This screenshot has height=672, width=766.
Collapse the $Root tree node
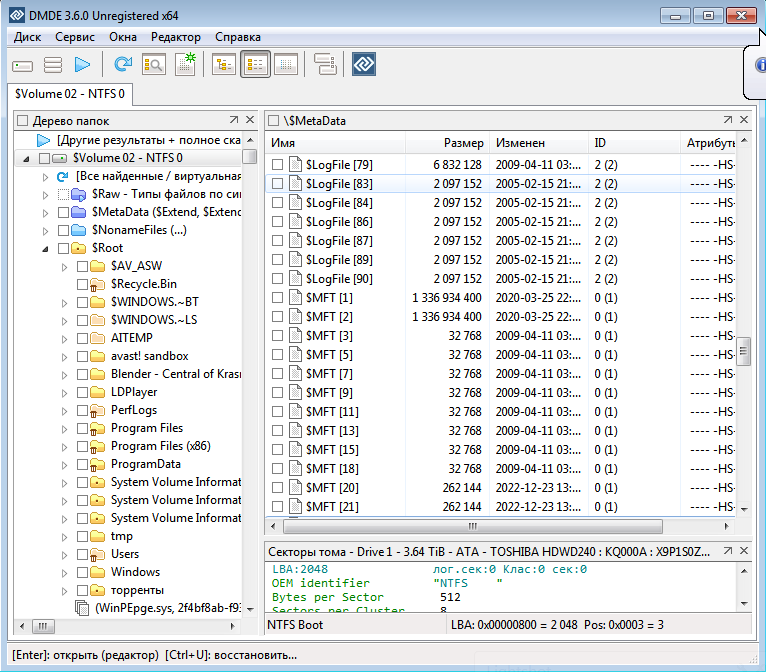tap(46, 248)
